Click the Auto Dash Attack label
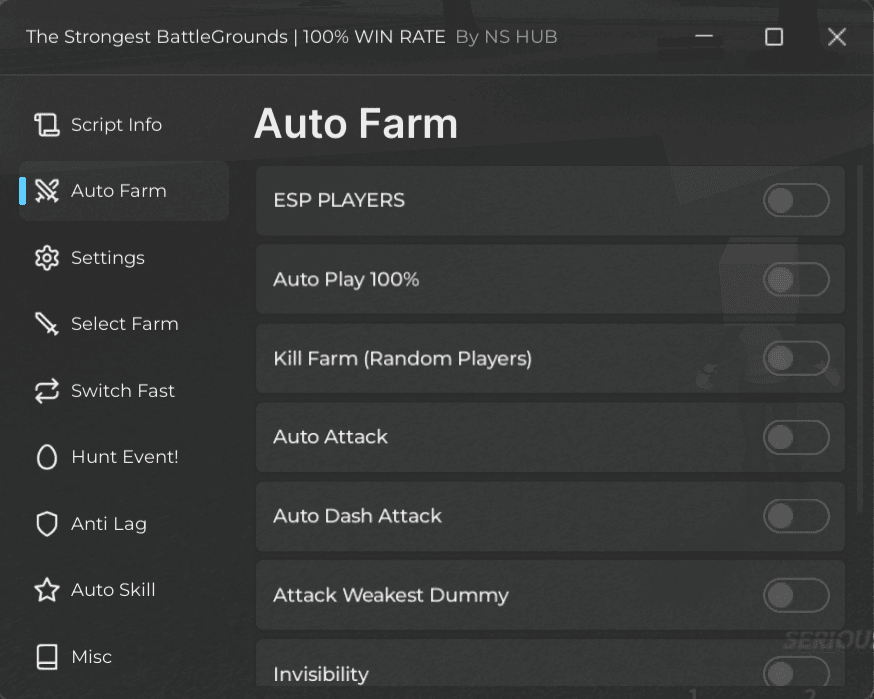Screen dimensions: 874x699 pyautogui.click(x=357, y=516)
